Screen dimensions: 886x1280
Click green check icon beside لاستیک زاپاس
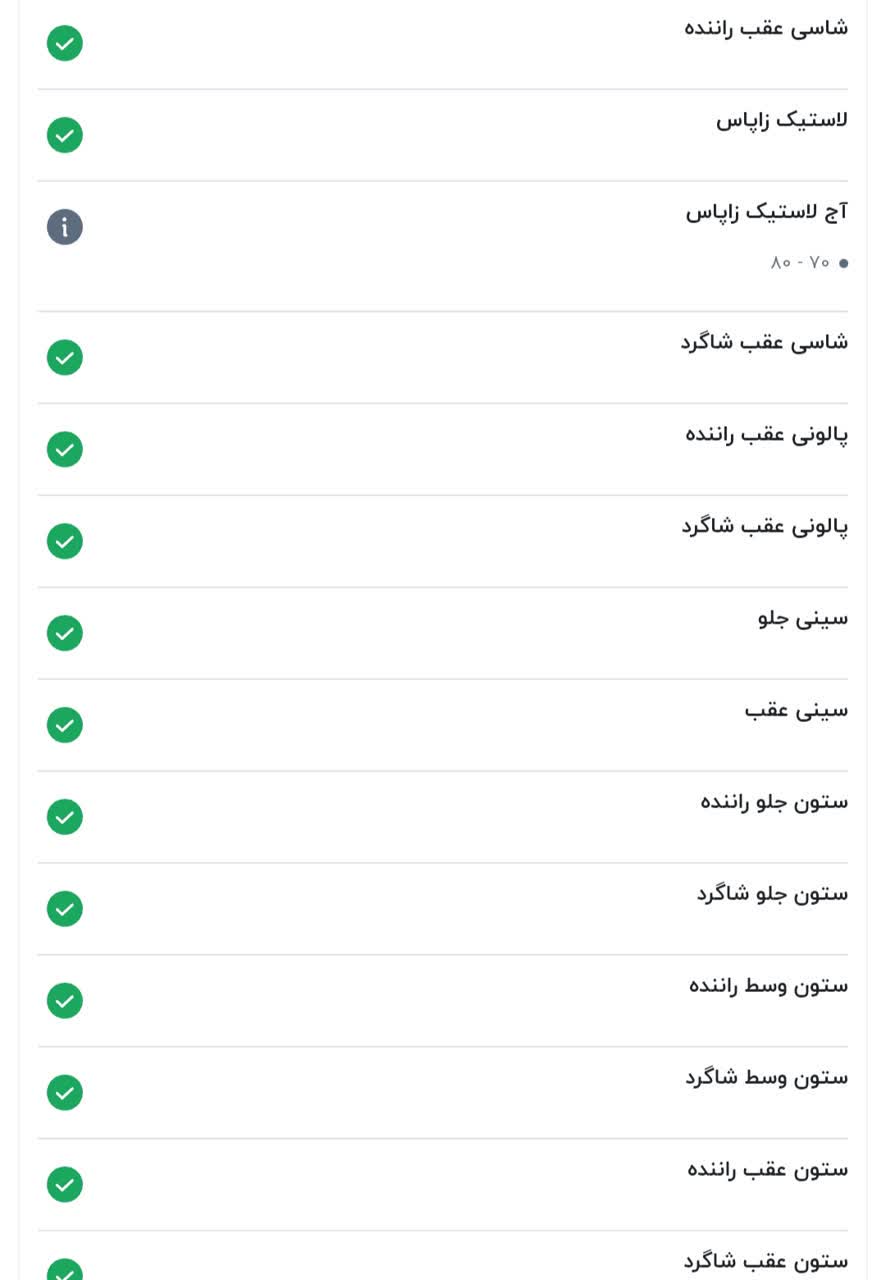pyautogui.click(x=65, y=135)
